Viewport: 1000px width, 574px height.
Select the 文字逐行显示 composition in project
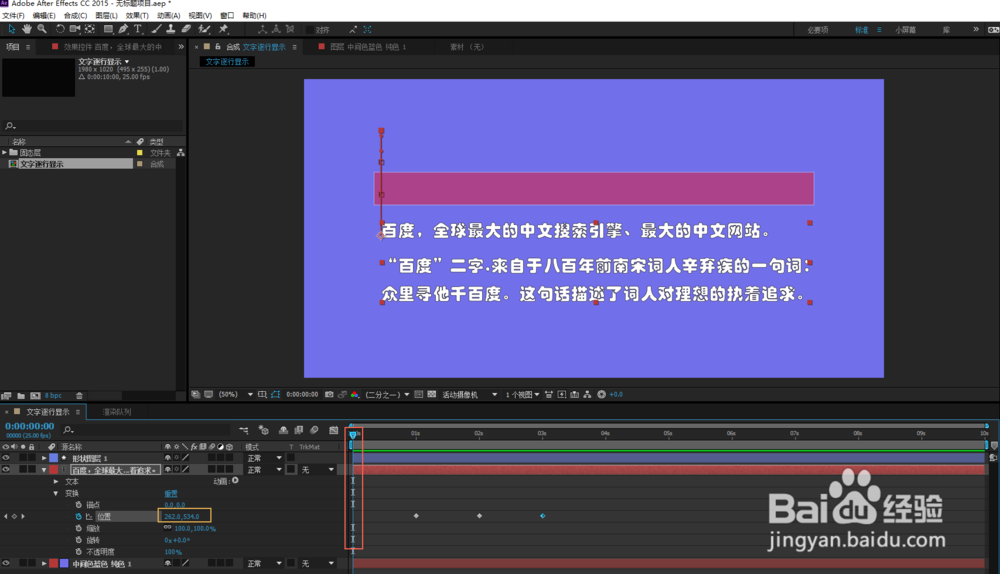(41, 164)
